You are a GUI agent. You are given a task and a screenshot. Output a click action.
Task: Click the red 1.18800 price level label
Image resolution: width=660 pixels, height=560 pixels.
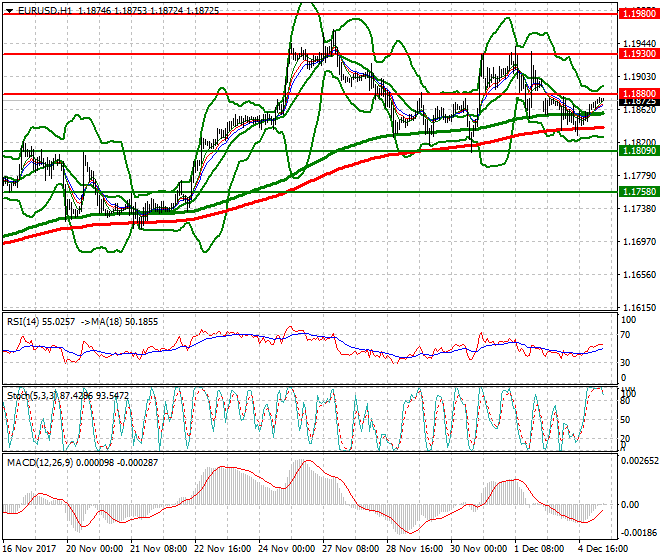(x=639, y=94)
